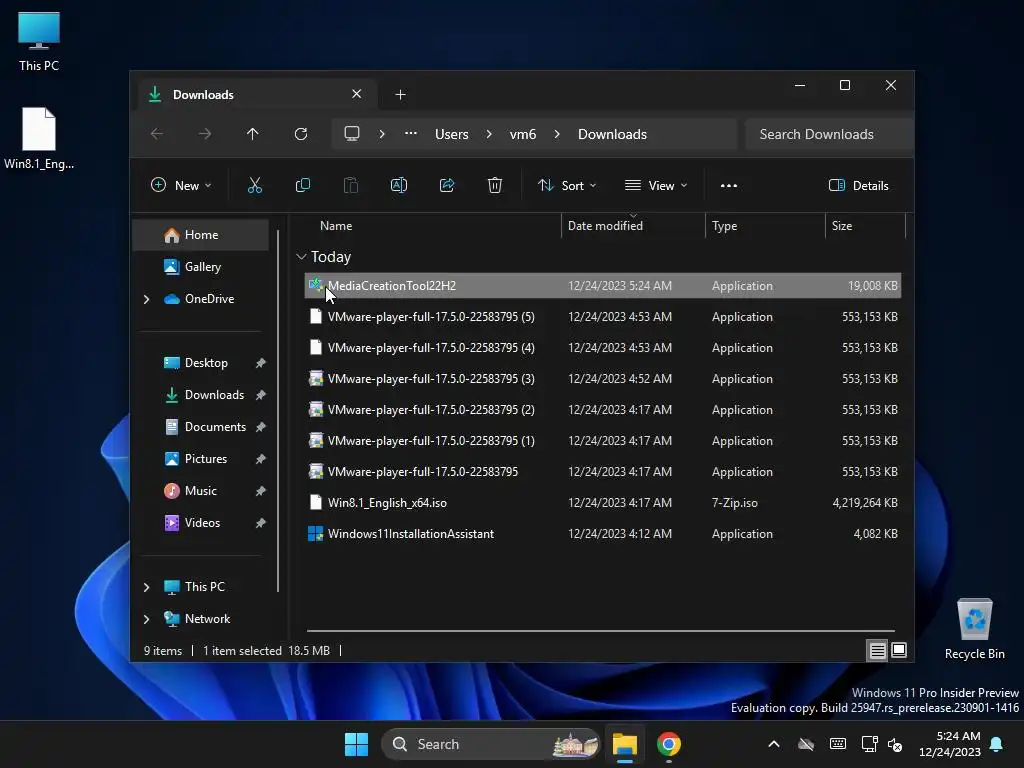Viewport: 1024px width, 768px height.
Task: Click the File Explorer taskbar icon
Action: [x=624, y=744]
